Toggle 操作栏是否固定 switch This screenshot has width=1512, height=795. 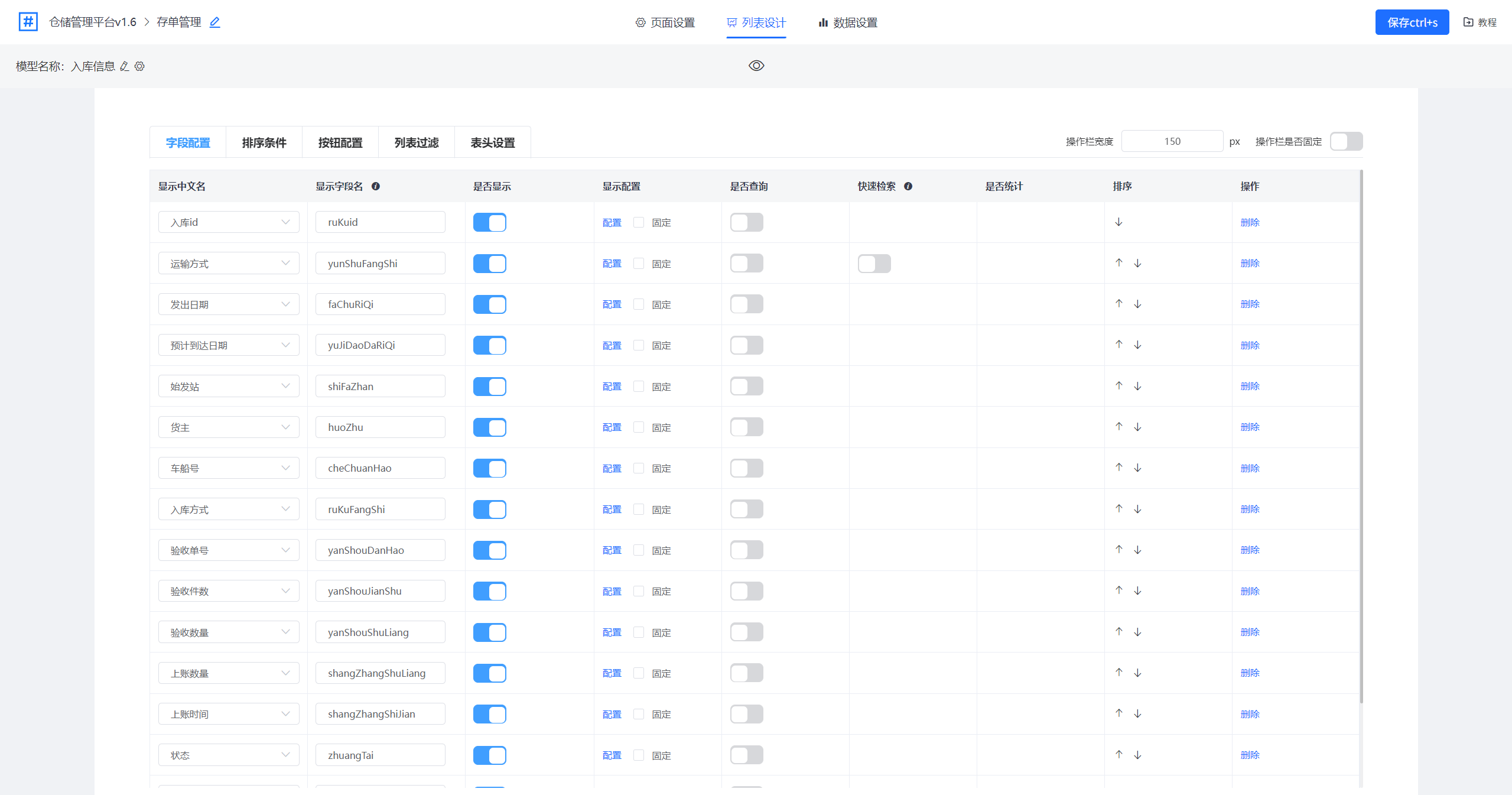[x=1346, y=141]
